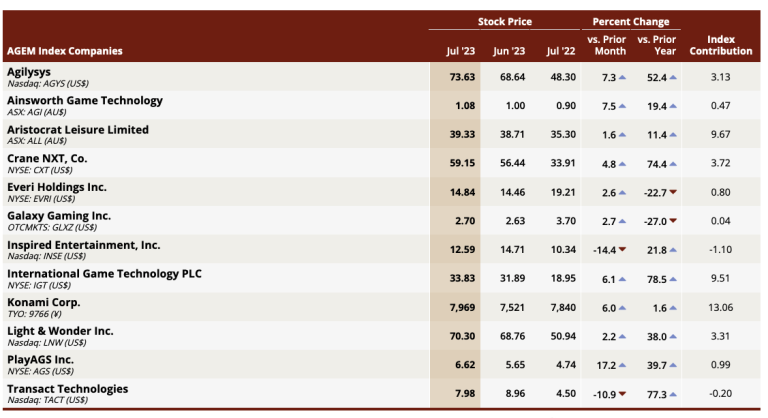768x418 pixels.
Task: Click the Konami Corp. company name
Action: tap(44, 302)
